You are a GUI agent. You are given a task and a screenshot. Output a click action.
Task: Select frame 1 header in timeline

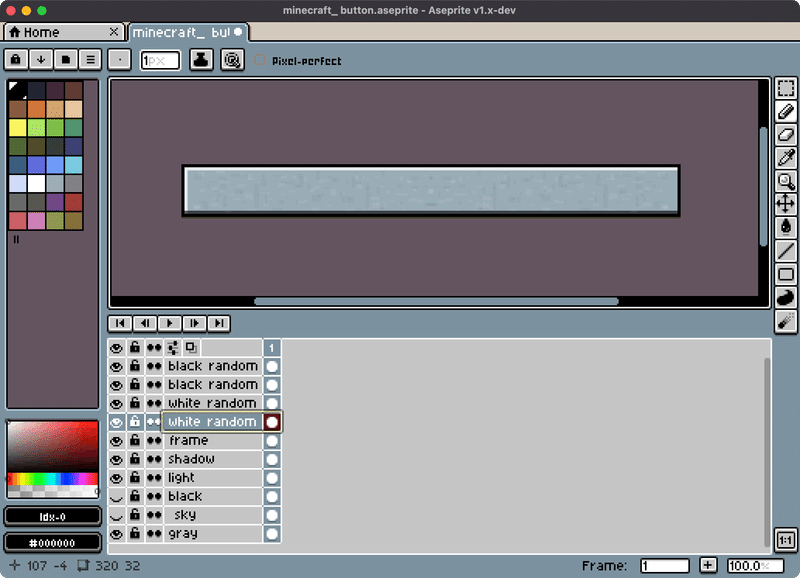[271, 348]
